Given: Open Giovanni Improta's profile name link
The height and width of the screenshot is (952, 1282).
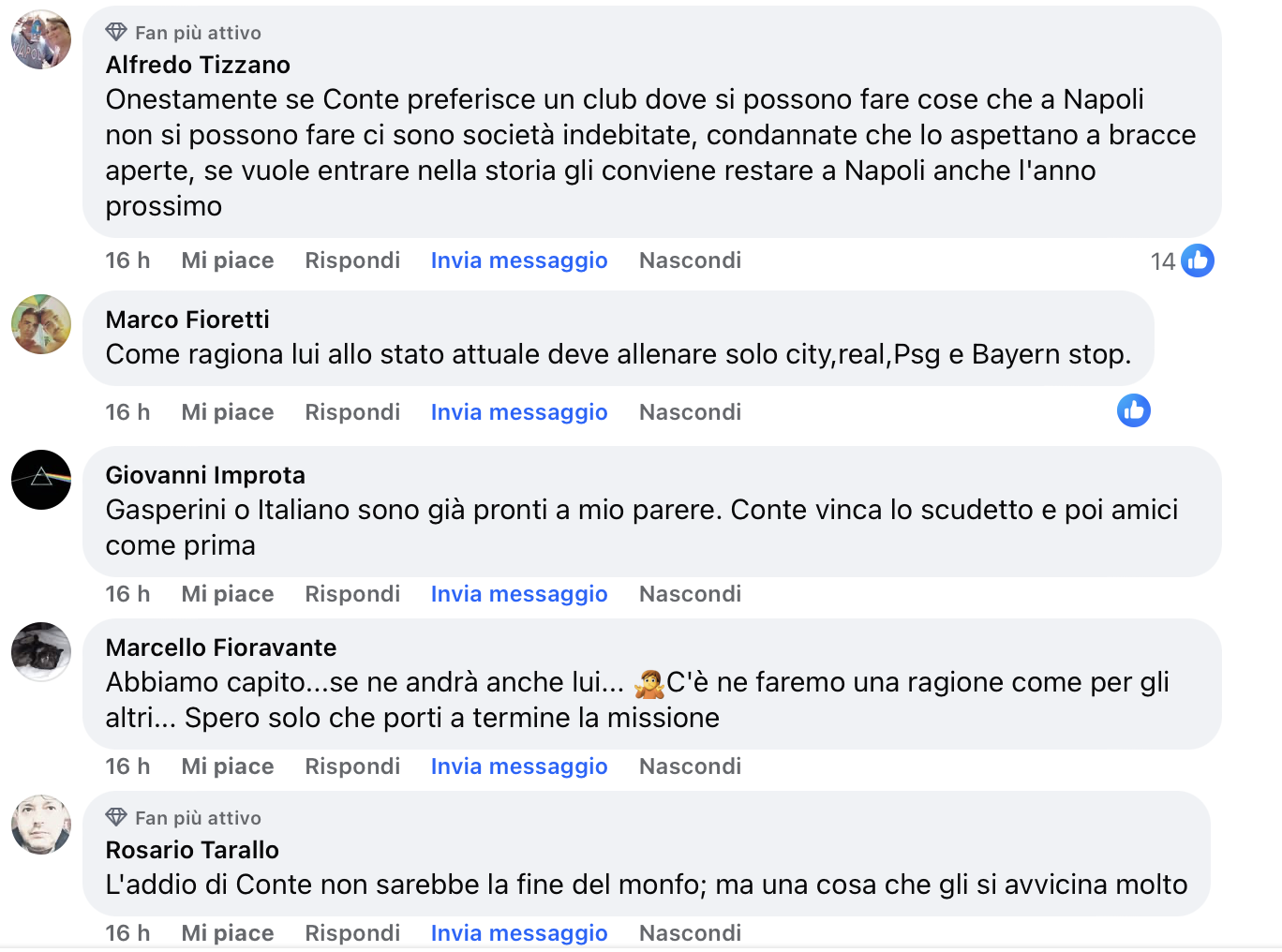Looking at the screenshot, I should [205, 475].
